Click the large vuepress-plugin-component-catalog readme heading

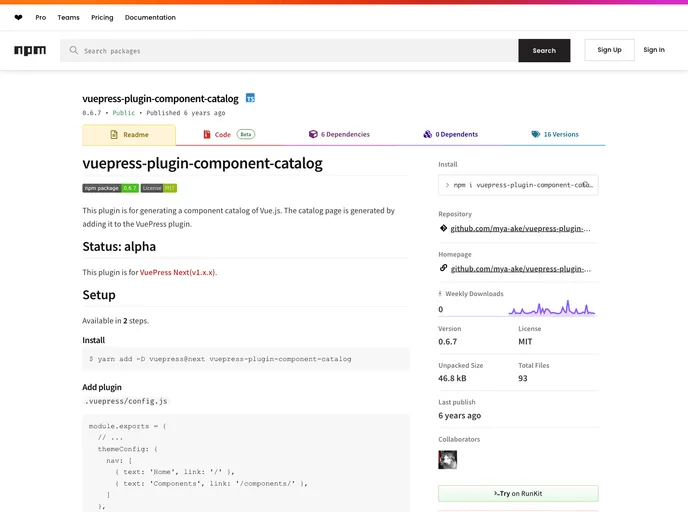[x=202, y=163]
